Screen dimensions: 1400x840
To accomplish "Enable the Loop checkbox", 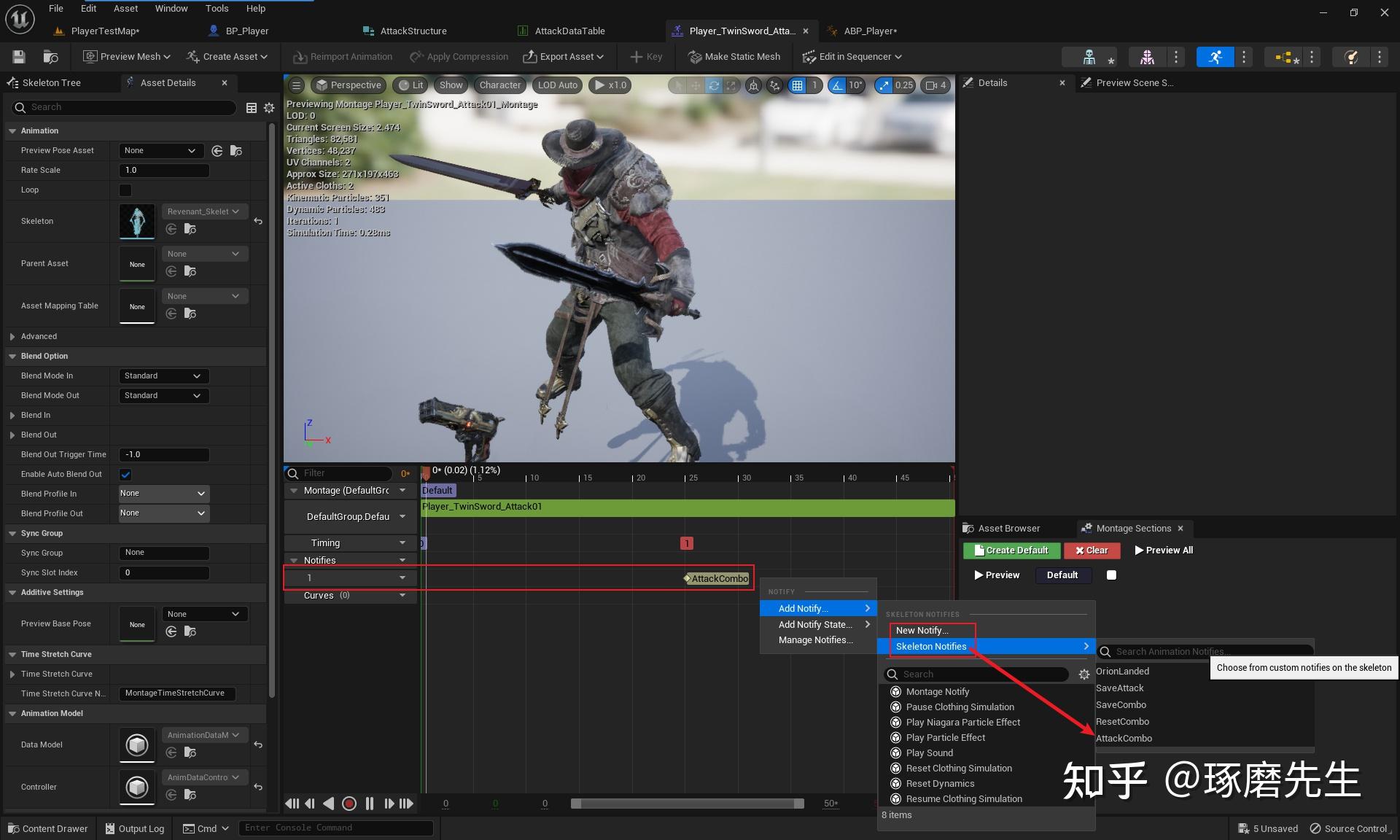I will tap(125, 190).
